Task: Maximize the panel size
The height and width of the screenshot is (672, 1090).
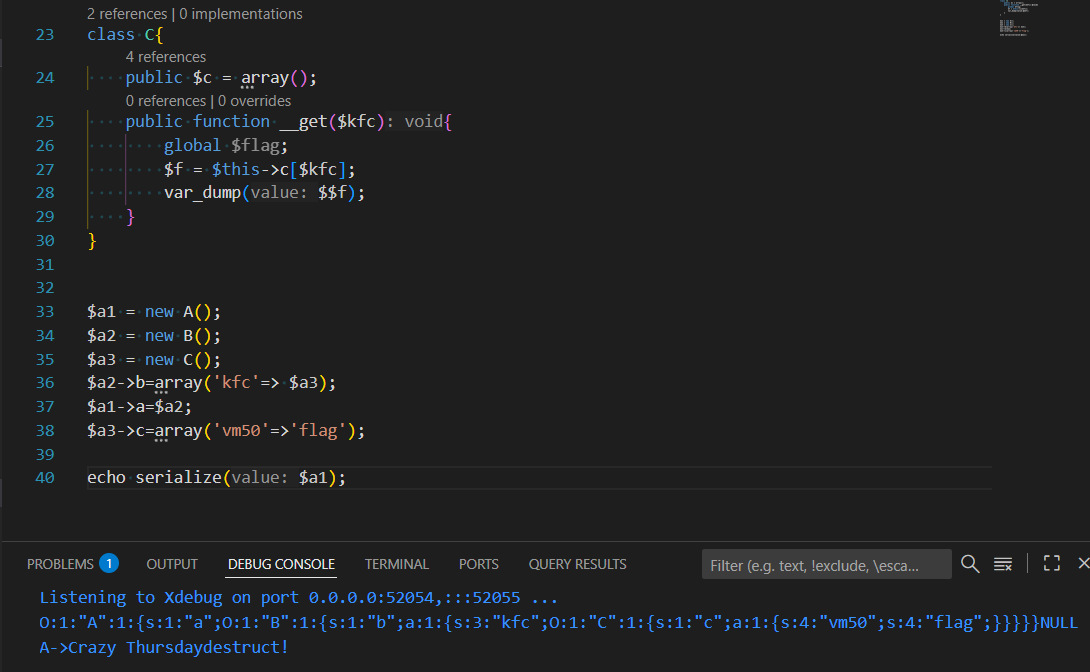Action: coord(1052,564)
